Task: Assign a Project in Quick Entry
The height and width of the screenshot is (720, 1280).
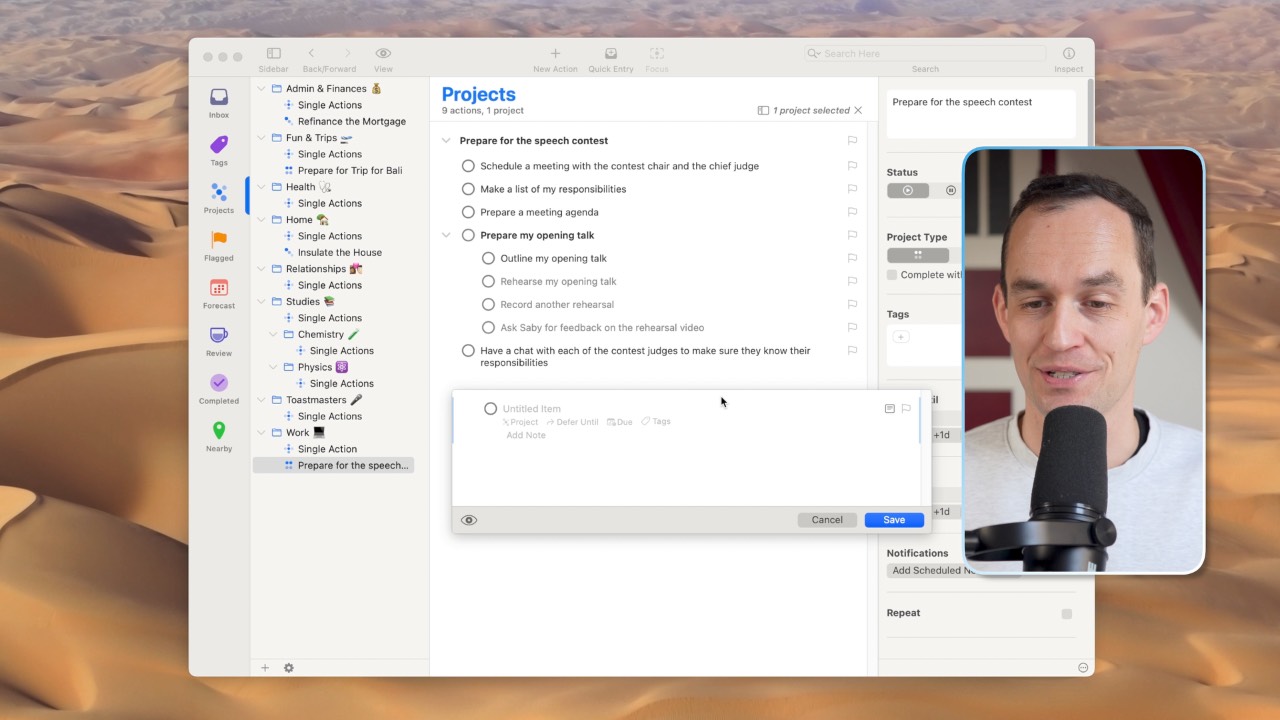Action: [520, 422]
